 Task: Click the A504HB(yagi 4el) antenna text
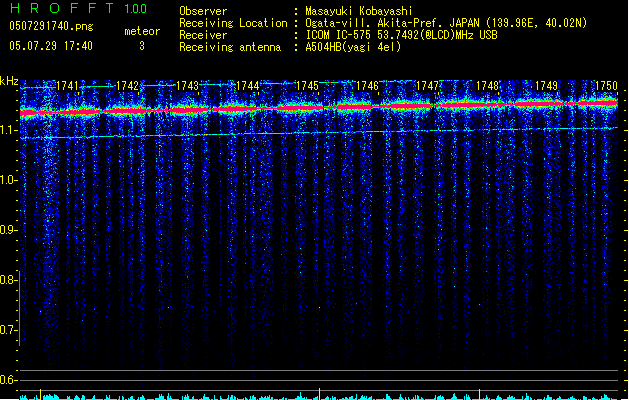click(353, 47)
